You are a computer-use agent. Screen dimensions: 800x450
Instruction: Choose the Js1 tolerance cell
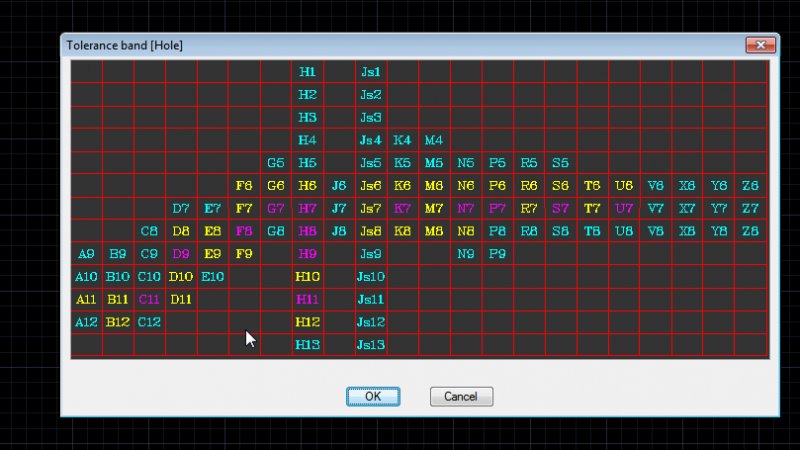(371, 72)
